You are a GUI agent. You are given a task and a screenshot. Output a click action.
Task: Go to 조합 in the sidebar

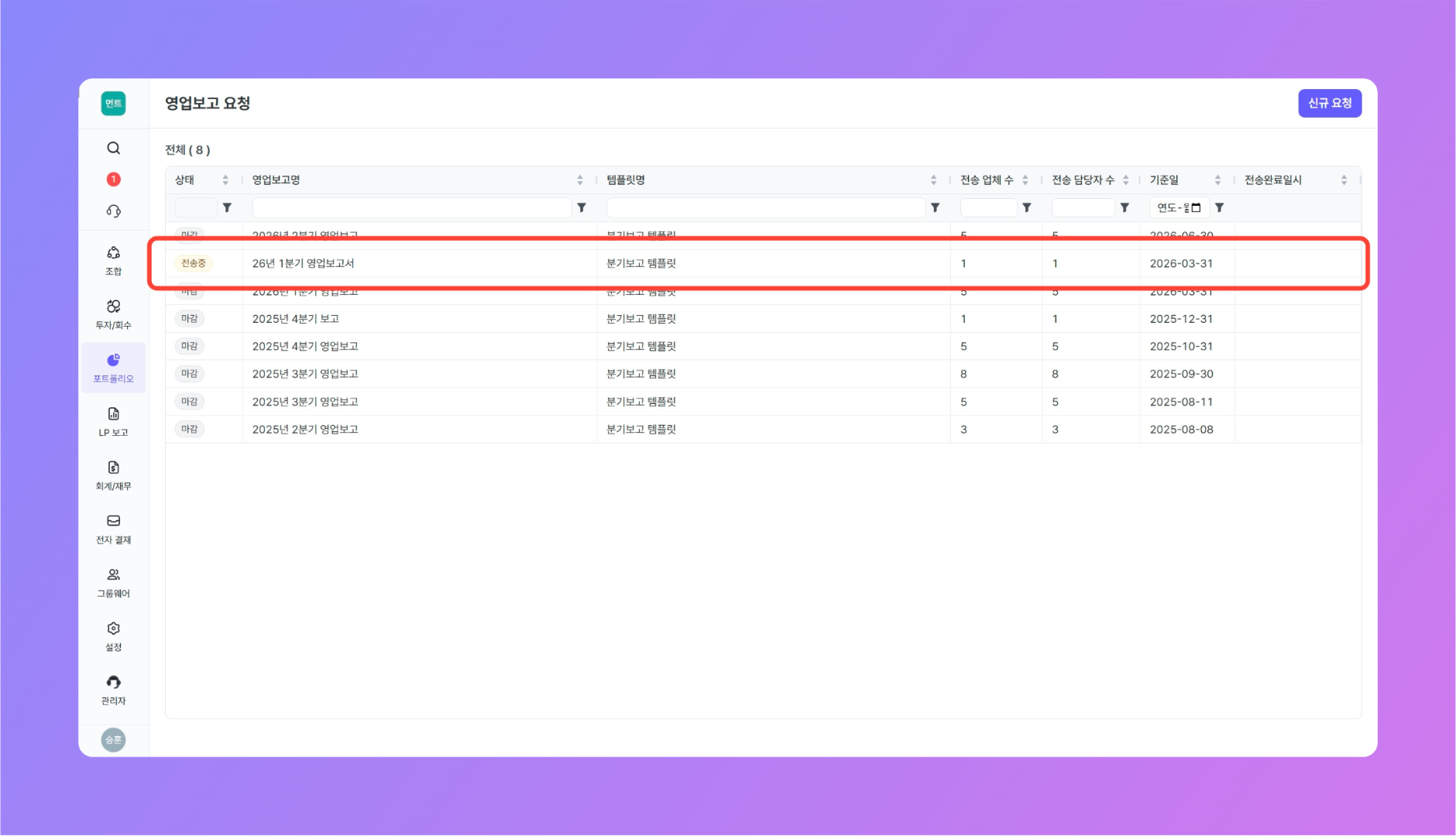[x=113, y=261]
